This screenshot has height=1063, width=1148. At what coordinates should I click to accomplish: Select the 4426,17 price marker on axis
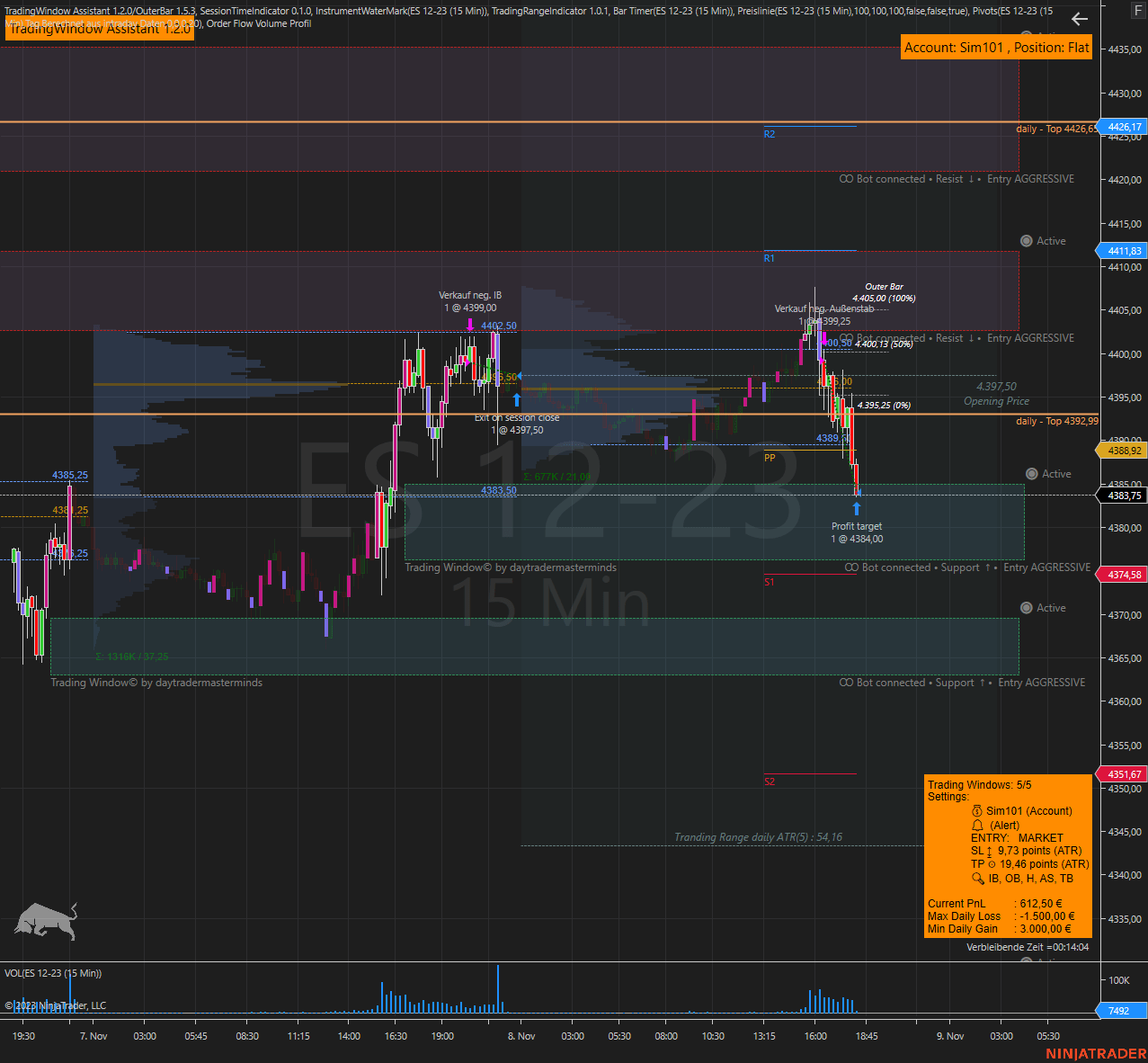click(1123, 128)
